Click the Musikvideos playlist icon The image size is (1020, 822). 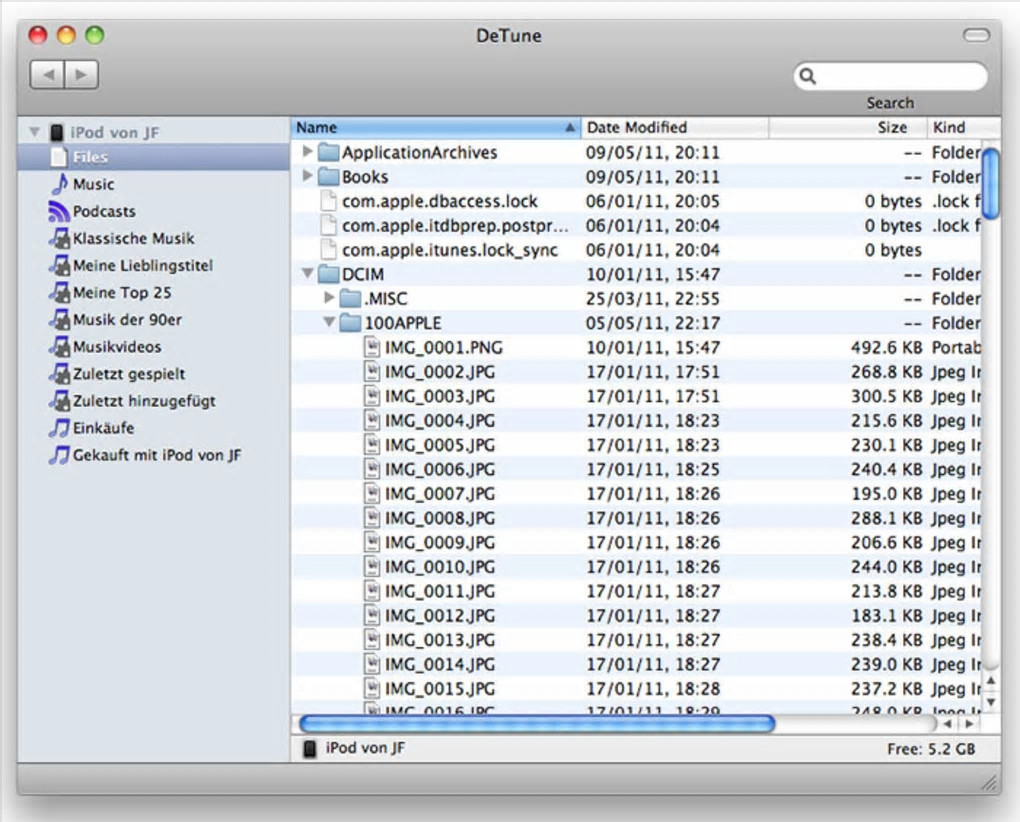[59, 347]
